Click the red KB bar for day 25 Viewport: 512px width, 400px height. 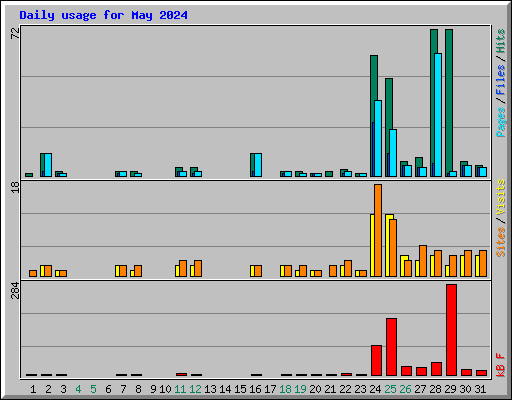click(x=391, y=347)
